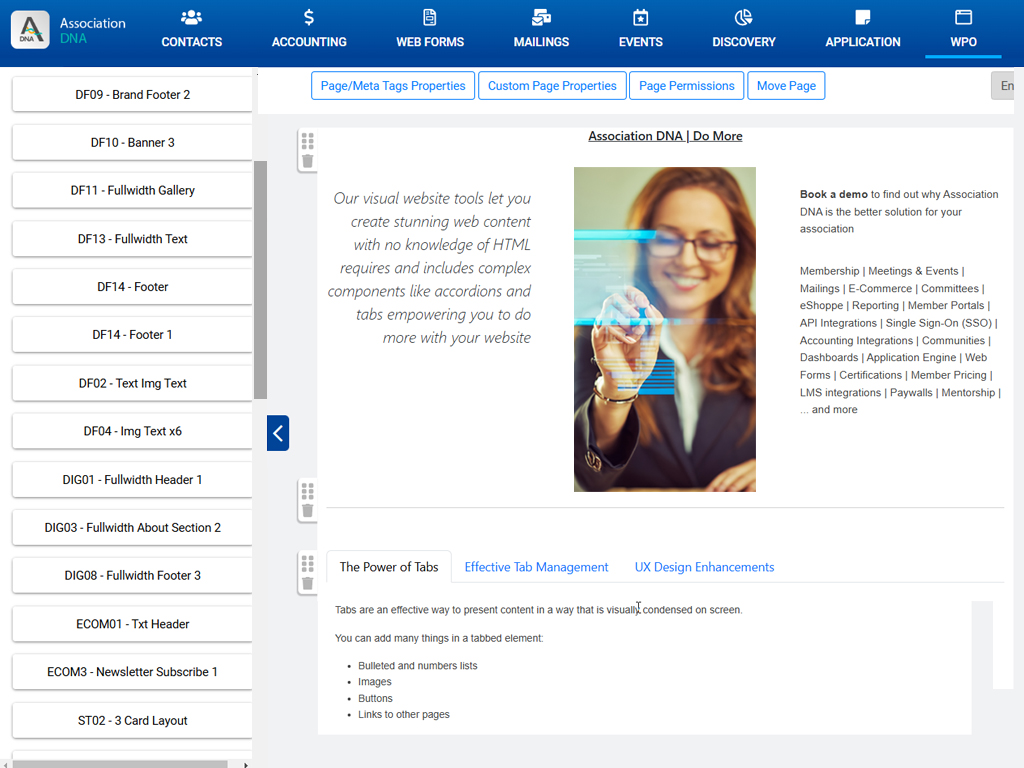The image size is (1024, 768).
Task: Click drag handle of the divider section
Action: [308, 490]
